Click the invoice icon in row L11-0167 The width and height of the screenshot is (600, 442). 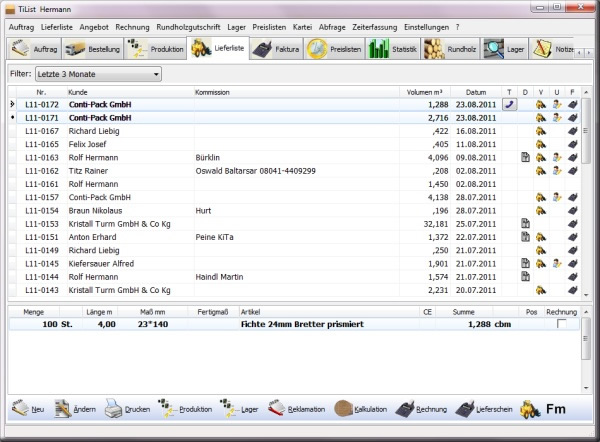coord(572,131)
